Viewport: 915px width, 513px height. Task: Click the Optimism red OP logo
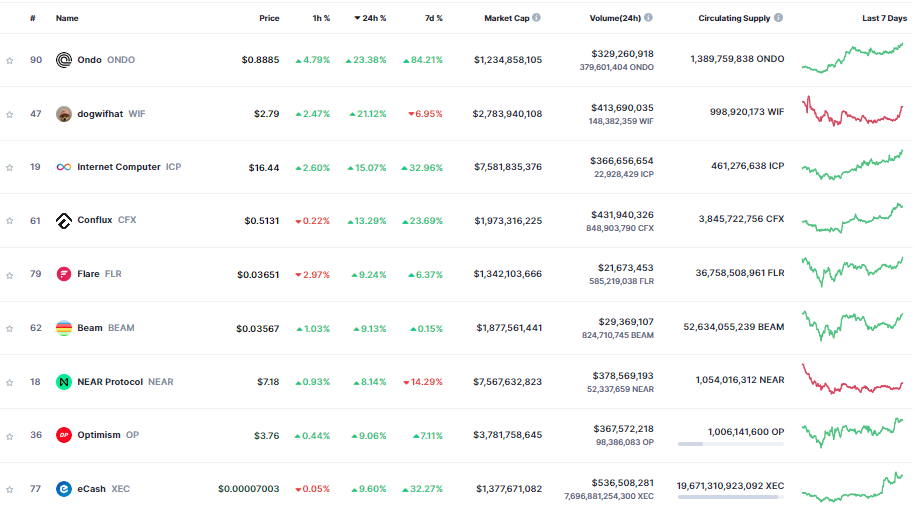64,435
